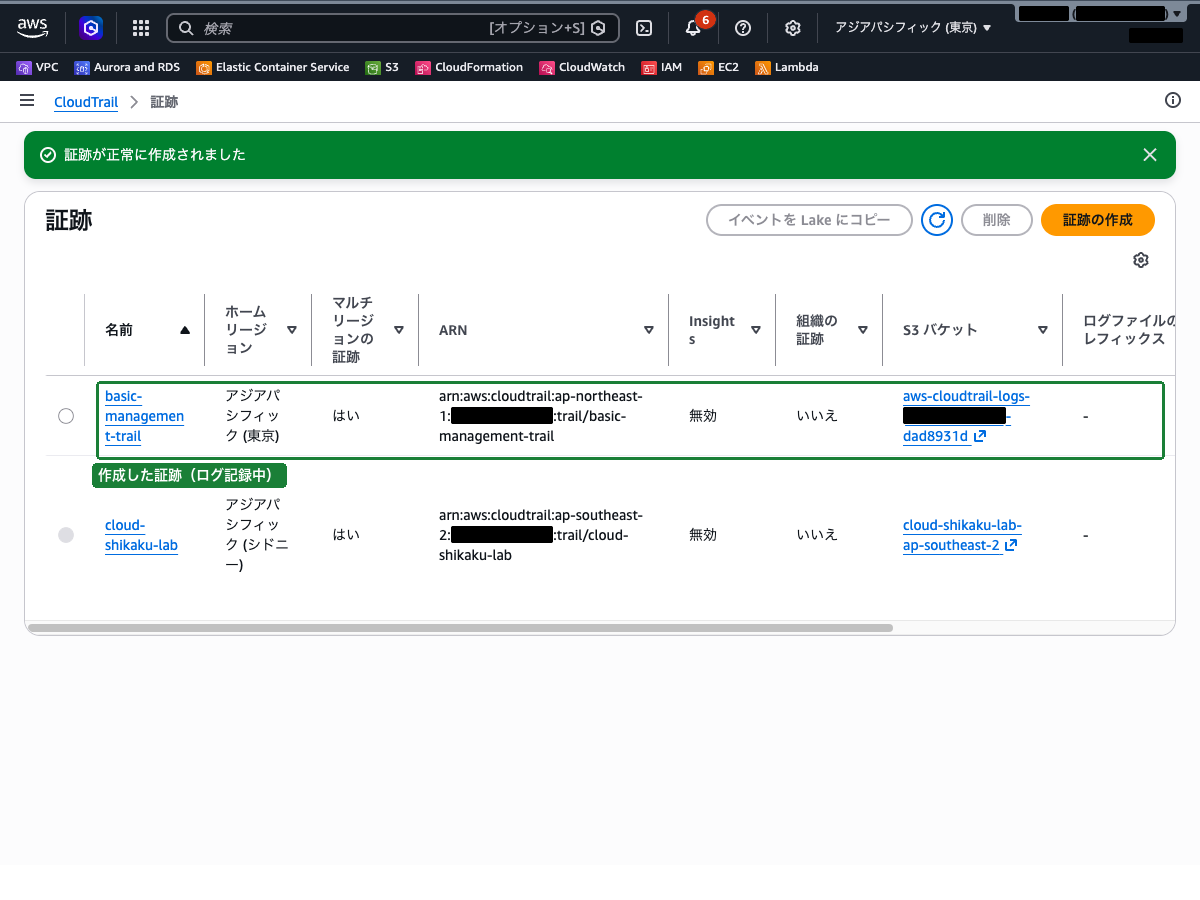Open the AWS home logo
The height and width of the screenshot is (900, 1200).
pyautogui.click(x=33, y=28)
